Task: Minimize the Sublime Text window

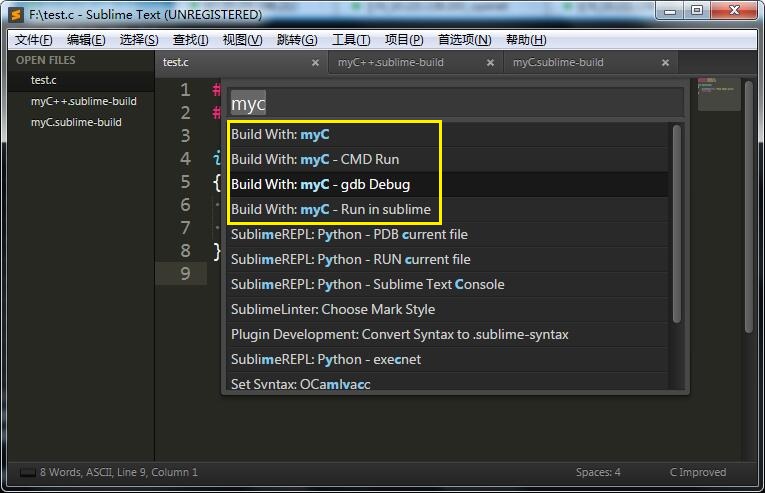Action: (670, 11)
